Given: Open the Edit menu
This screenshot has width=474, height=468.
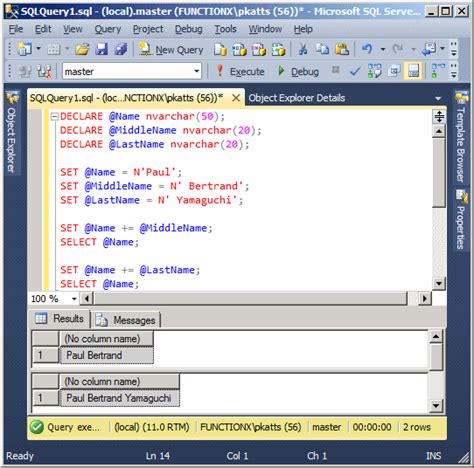Looking at the screenshot, I should pos(43,29).
